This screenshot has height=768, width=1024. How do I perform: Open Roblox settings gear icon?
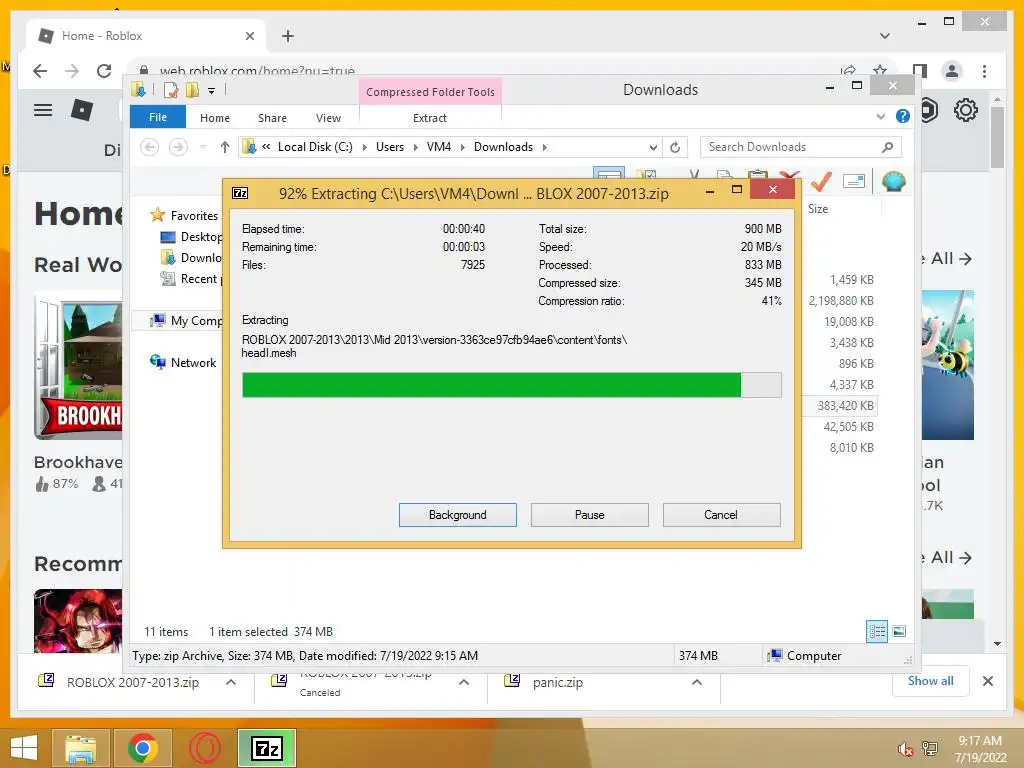[x=965, y=110]
